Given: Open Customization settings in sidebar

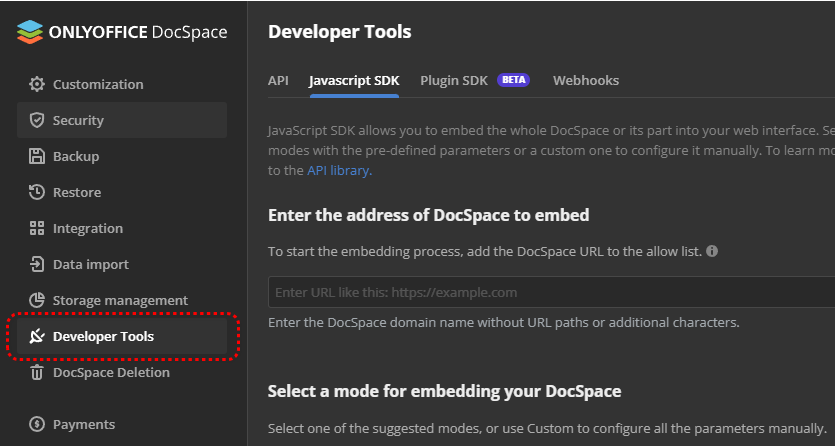Looking at the screenshot, I should 122,84.
